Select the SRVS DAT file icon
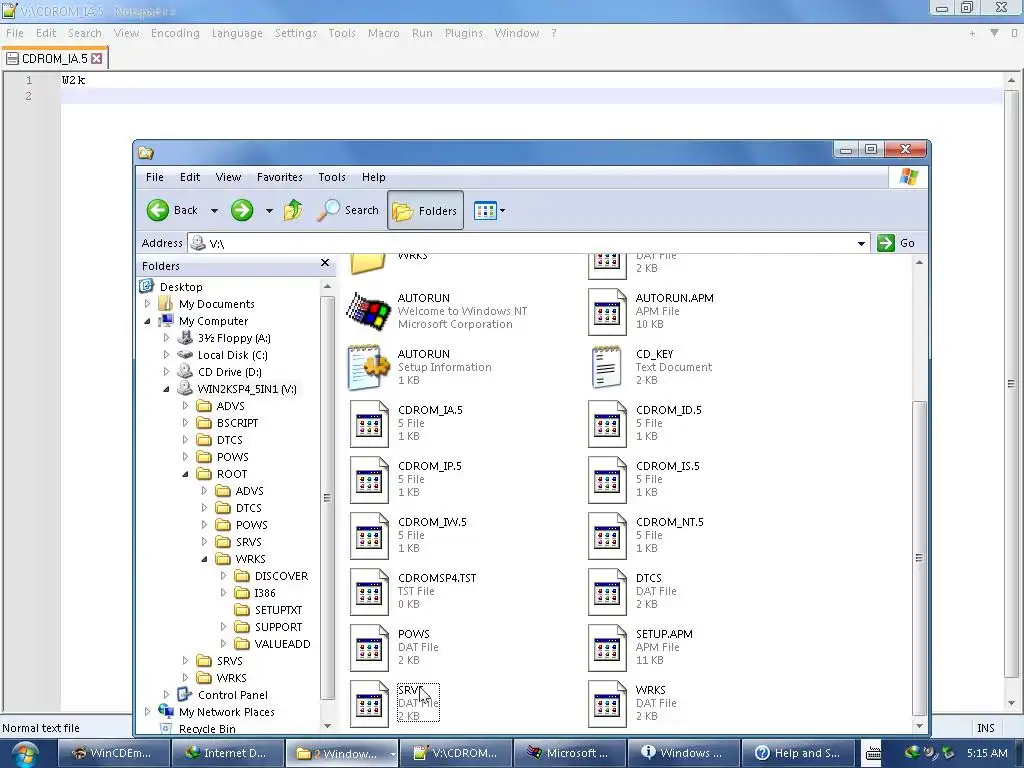 pos(369,704)
